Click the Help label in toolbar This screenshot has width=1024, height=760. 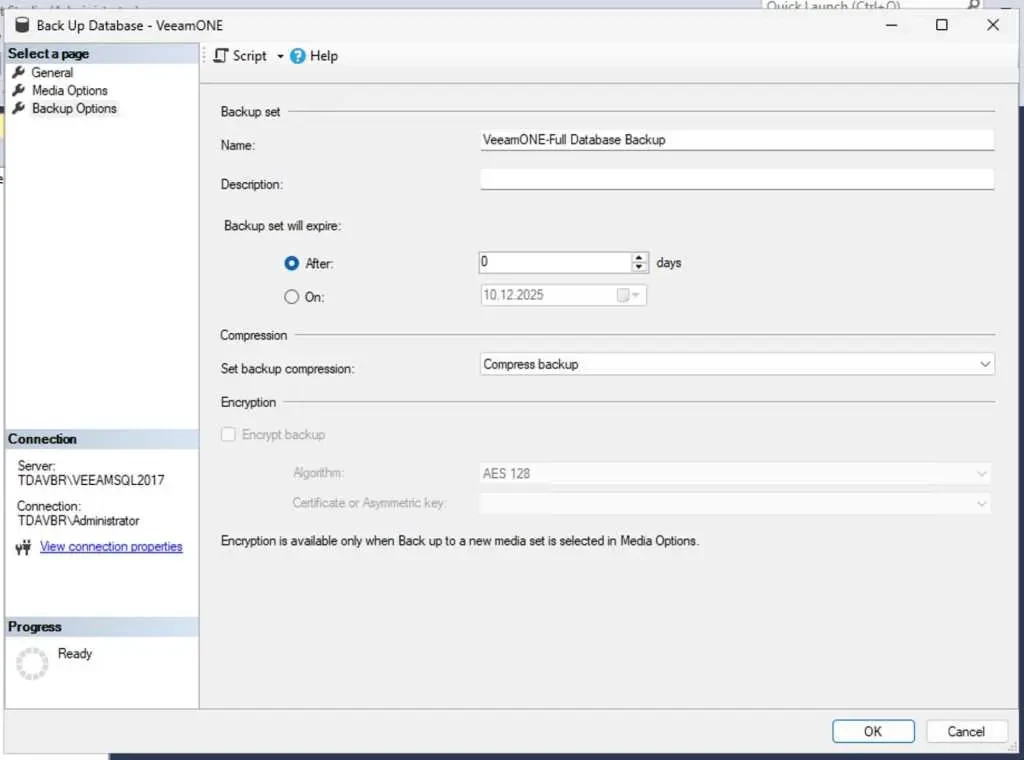click(x=324, y=56)
